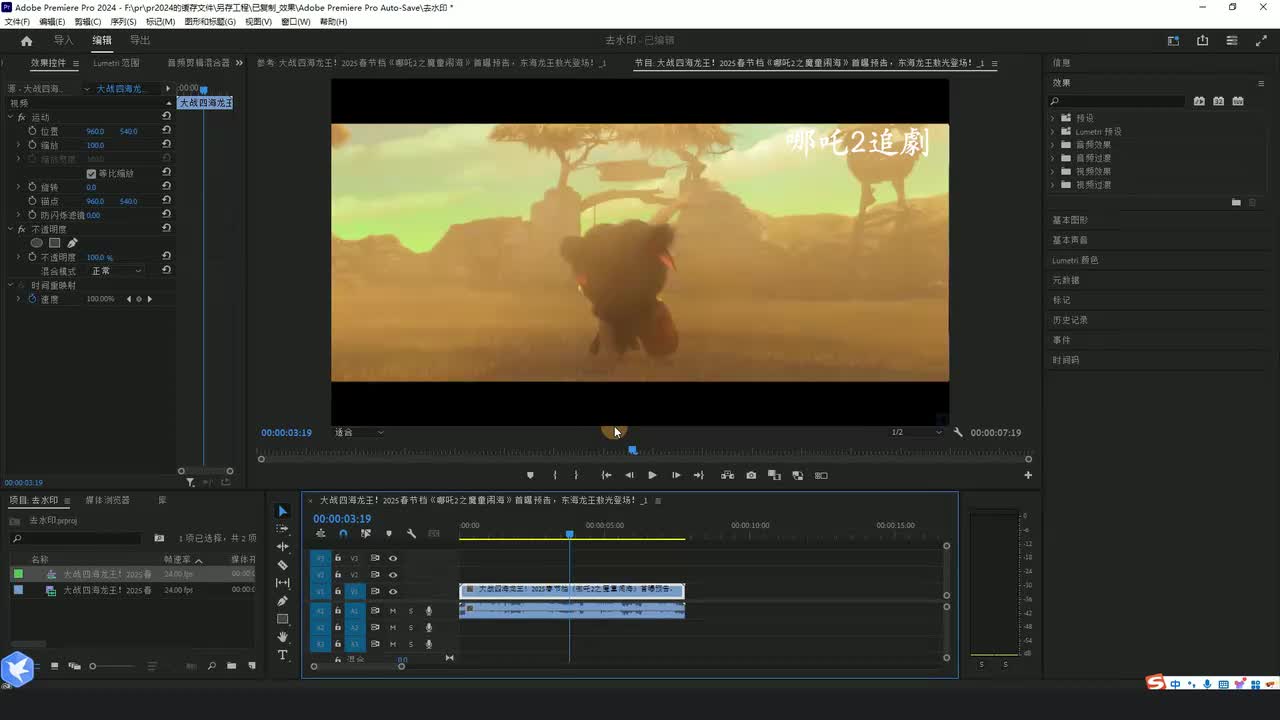The height and width of the screenshot is (720, 1280).
Task: Select the Razor tool in the tools panel
Action: [283, 565]
